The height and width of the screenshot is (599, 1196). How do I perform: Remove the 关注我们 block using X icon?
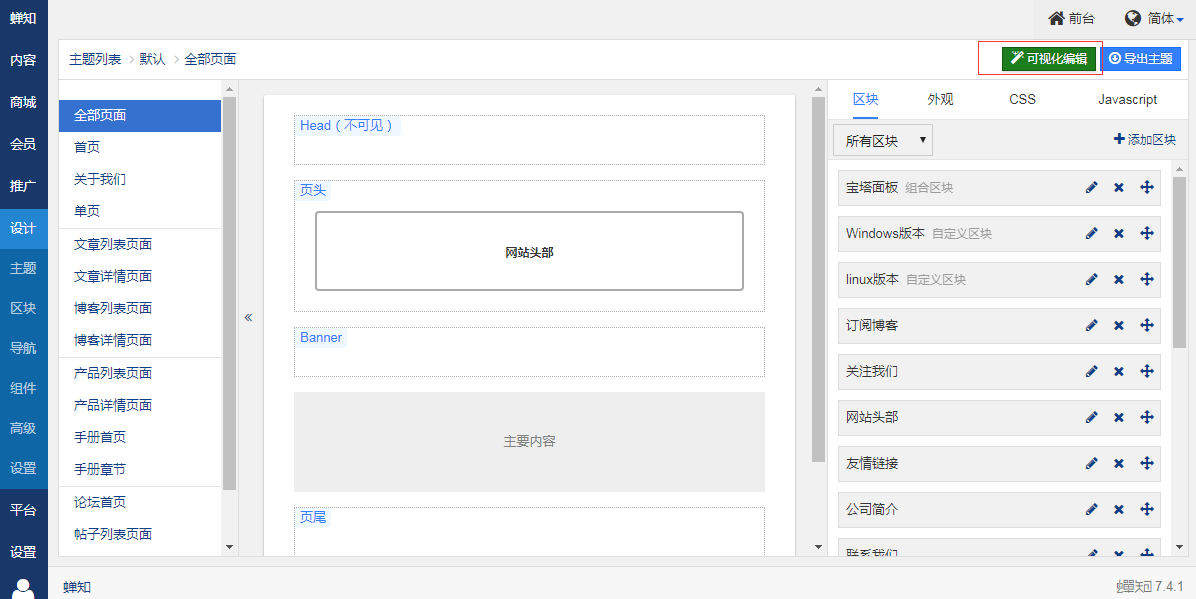pyautogui.click(x=1119, y=372)
